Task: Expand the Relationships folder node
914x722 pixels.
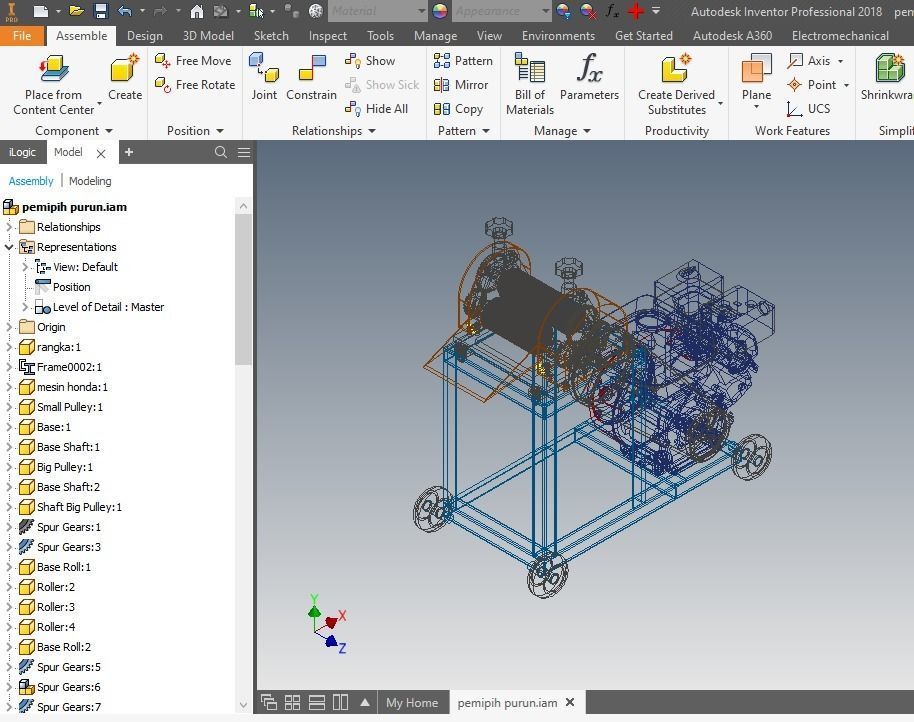Action: pyautogui.click(x=9, y=227)
